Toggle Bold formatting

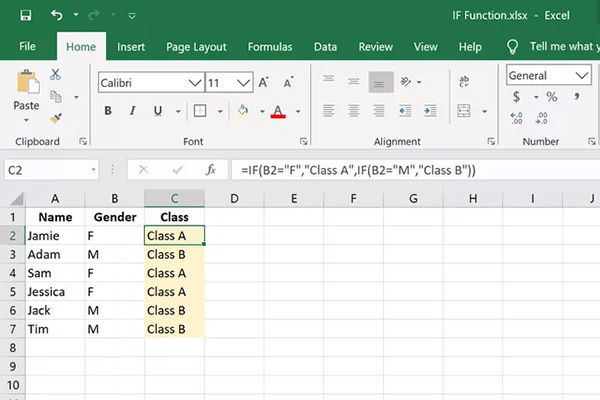click(x=108, y=111)
